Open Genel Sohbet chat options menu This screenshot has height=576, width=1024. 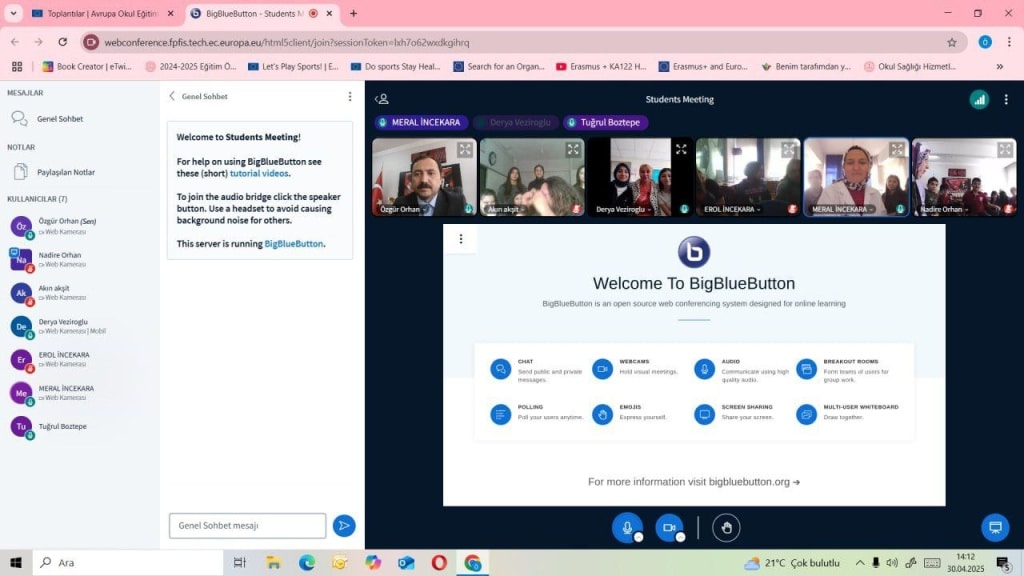coord(349,96)
